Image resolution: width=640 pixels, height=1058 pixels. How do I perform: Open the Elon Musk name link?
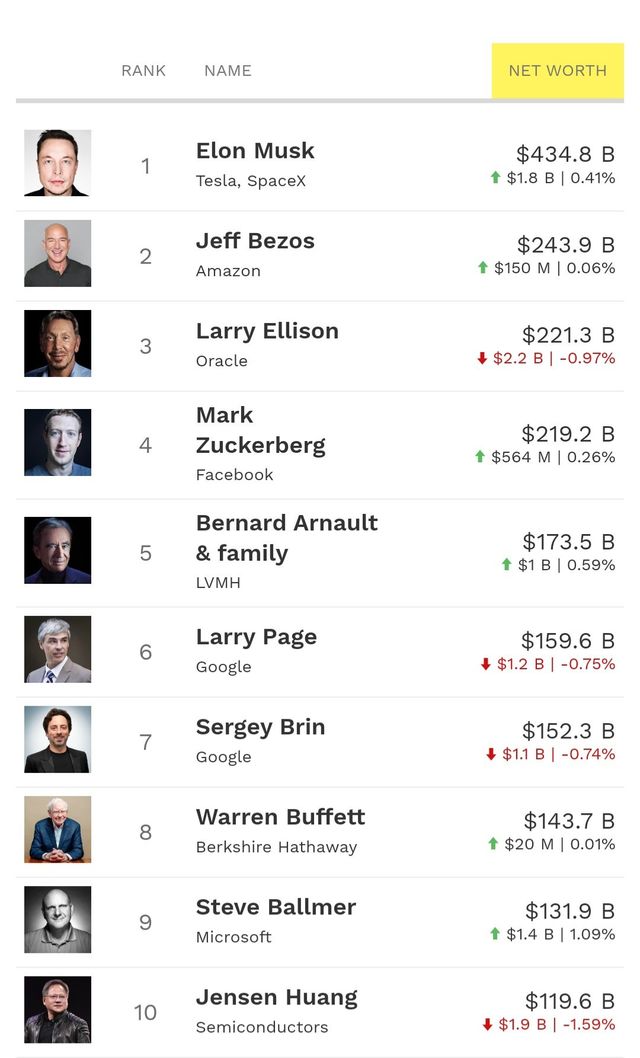(x=255, y=151)
